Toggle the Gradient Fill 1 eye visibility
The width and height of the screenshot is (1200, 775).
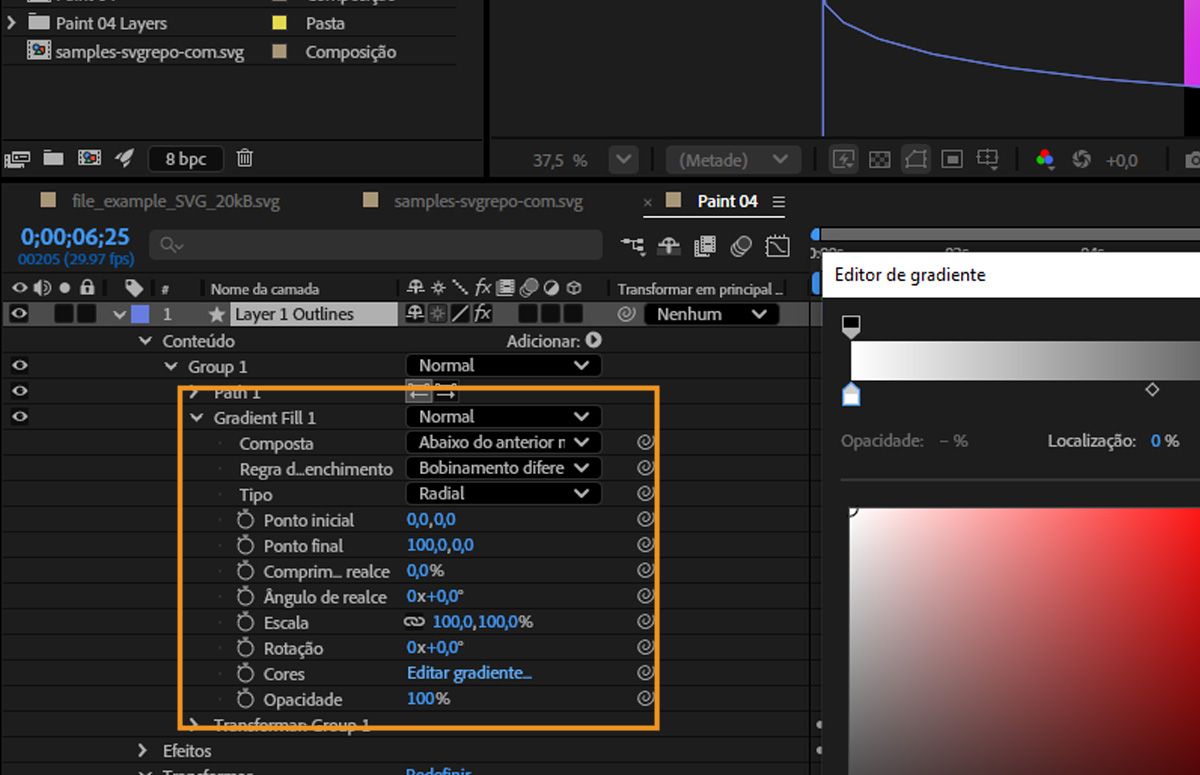point(18,417)
